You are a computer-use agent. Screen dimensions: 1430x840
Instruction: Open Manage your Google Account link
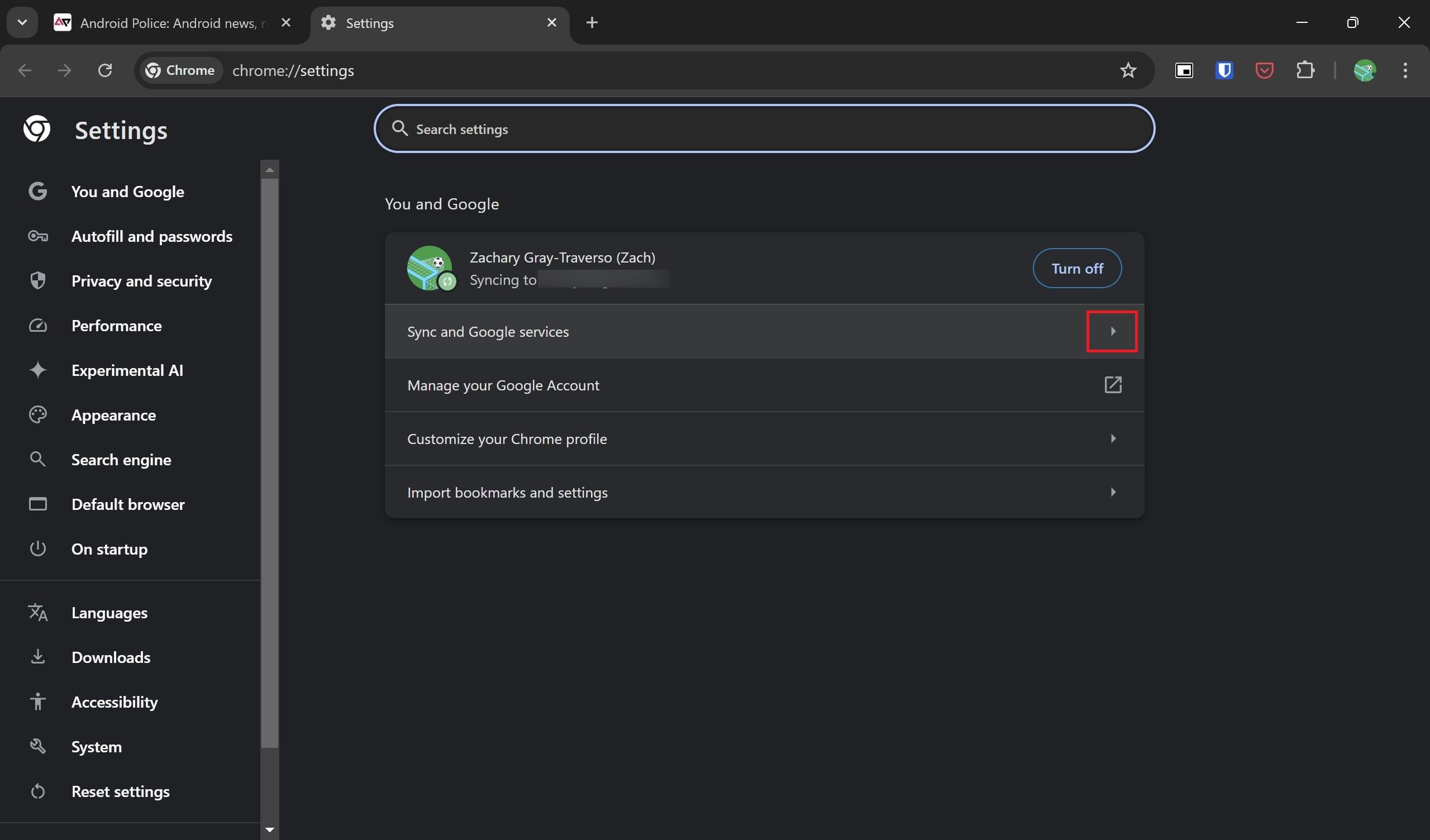pyautogui.click(x=764, y=384)
